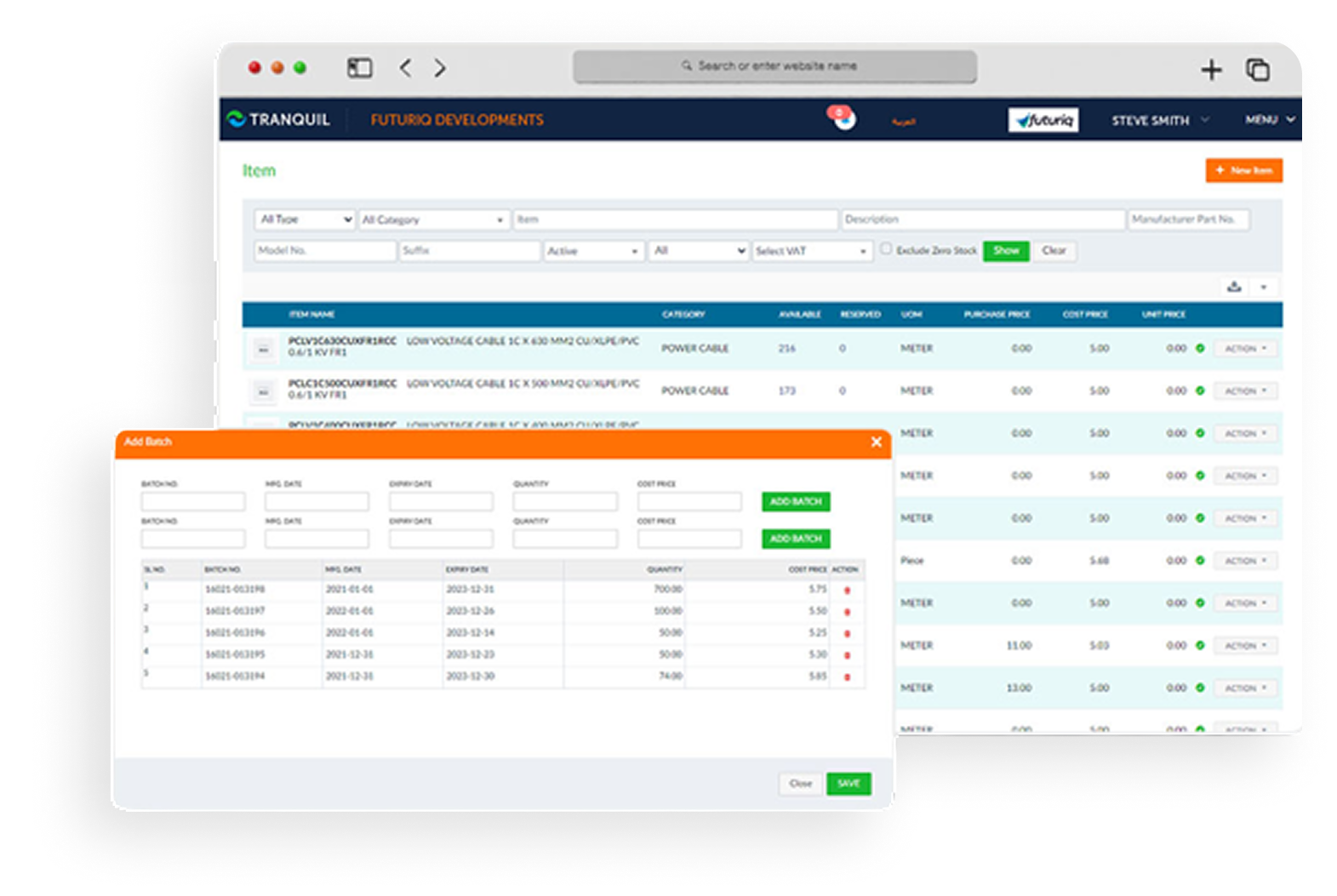
Task: Click green status indicator on first row
Action: [x=1200, y=348]
